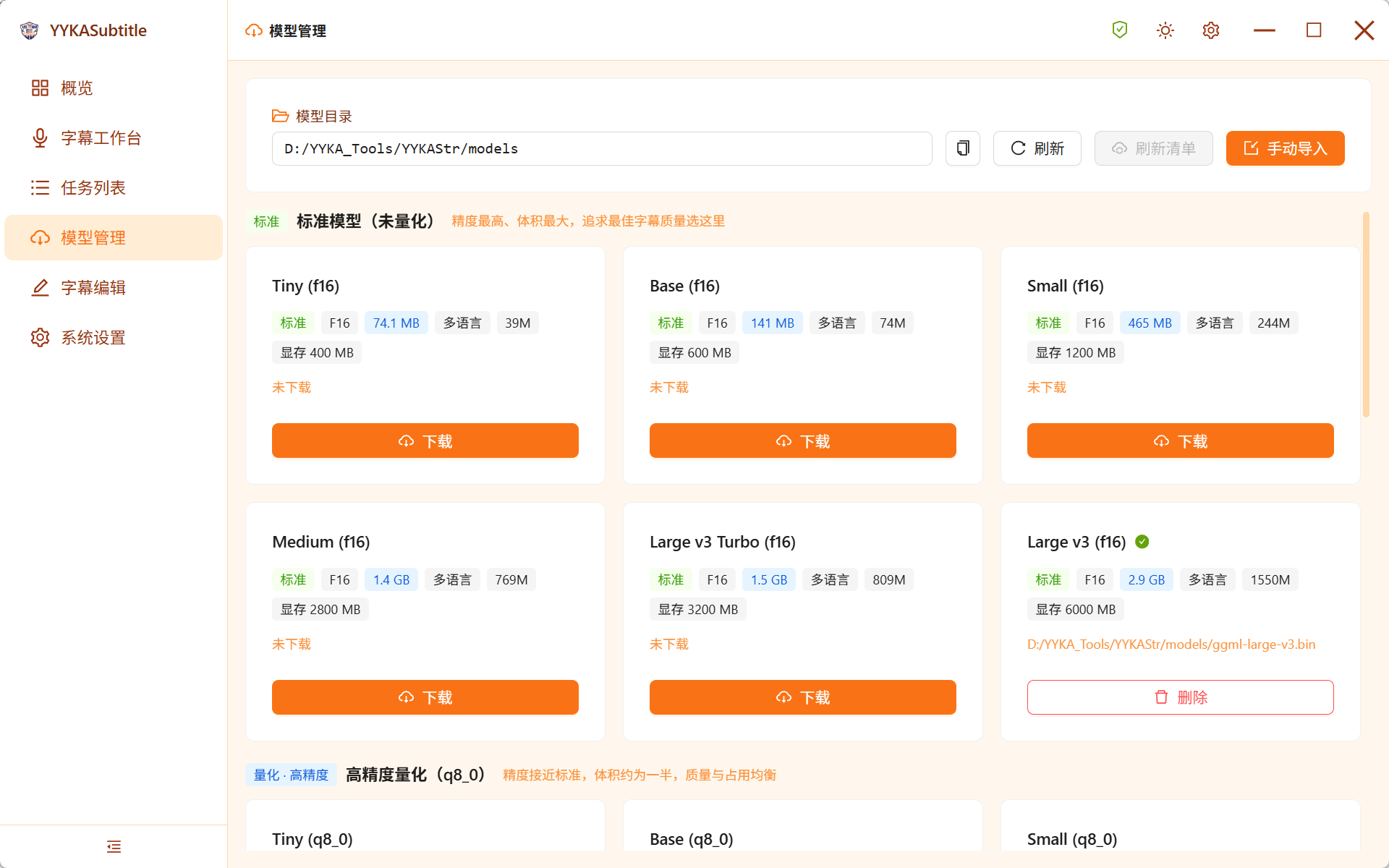This screenshot has width=1389, height=868.
Task: Open 系统设置 system settings
Action: 114,338
